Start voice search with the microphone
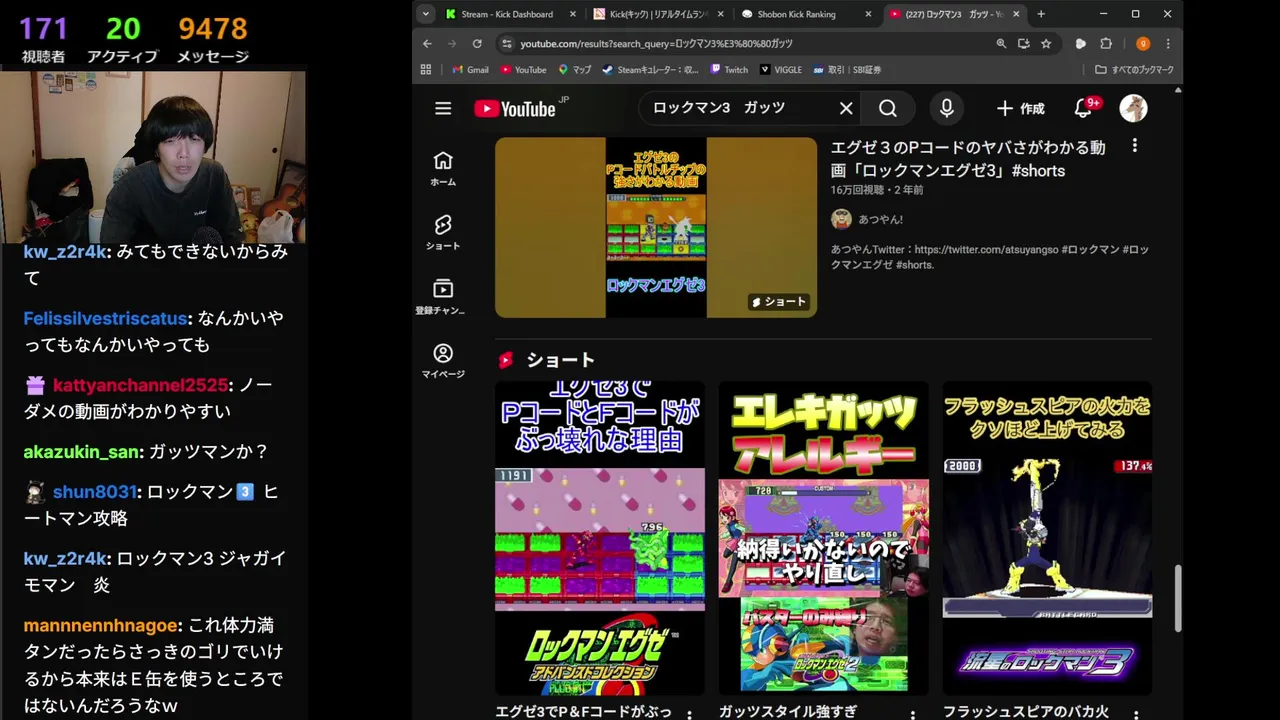This screenshot has width=1280, height=720. click(x=946, y=108)
